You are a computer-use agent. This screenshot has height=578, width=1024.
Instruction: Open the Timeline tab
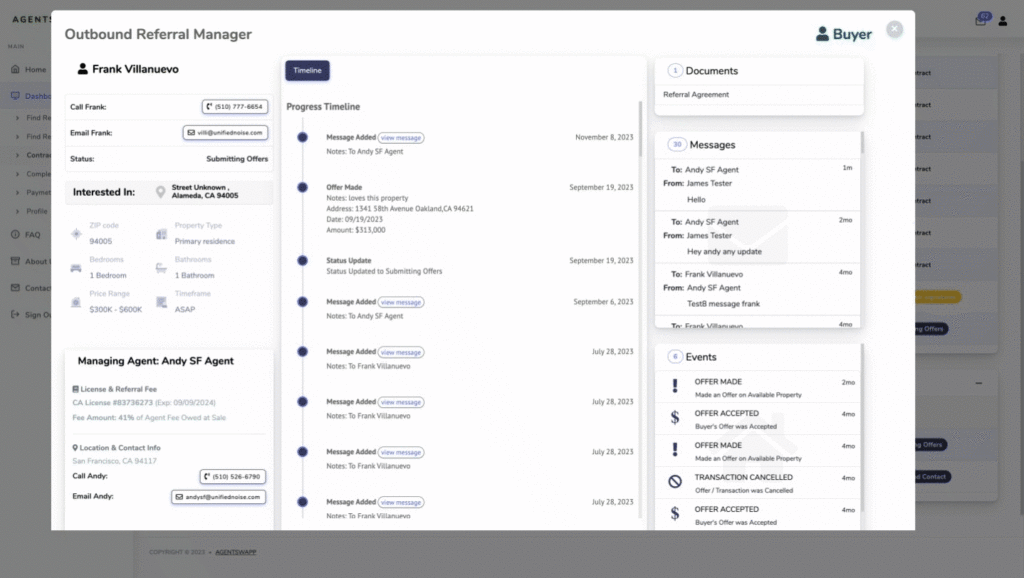[x=307, y=71]
